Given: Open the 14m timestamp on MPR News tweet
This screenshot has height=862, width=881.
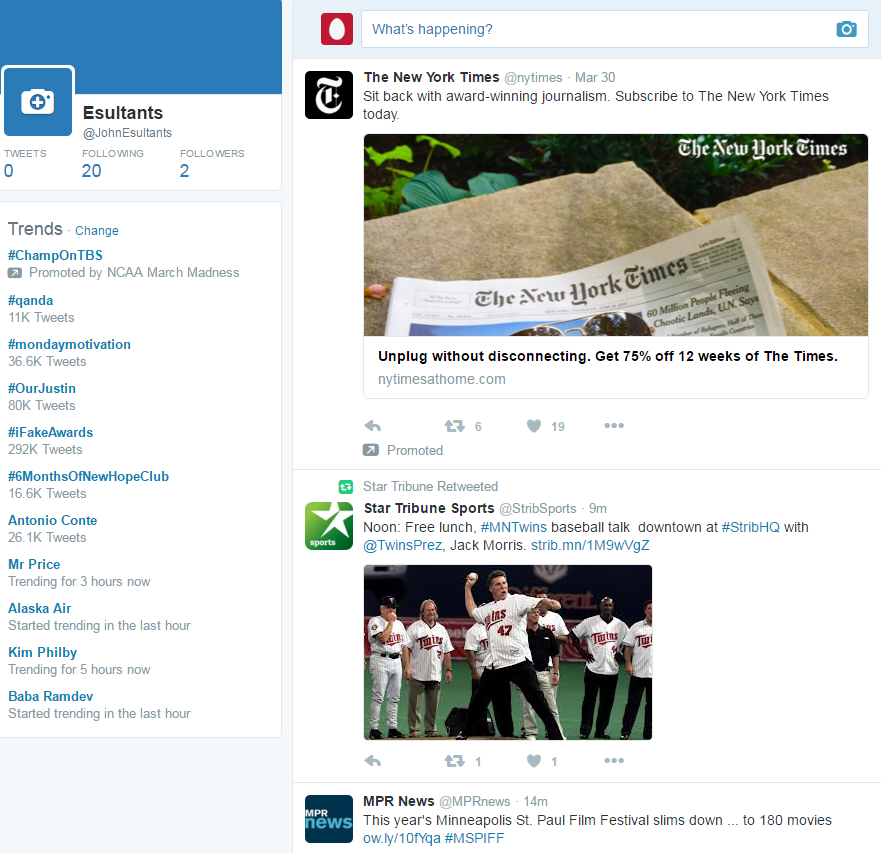Looking at the screenshot, I should (x=535, y=801).
